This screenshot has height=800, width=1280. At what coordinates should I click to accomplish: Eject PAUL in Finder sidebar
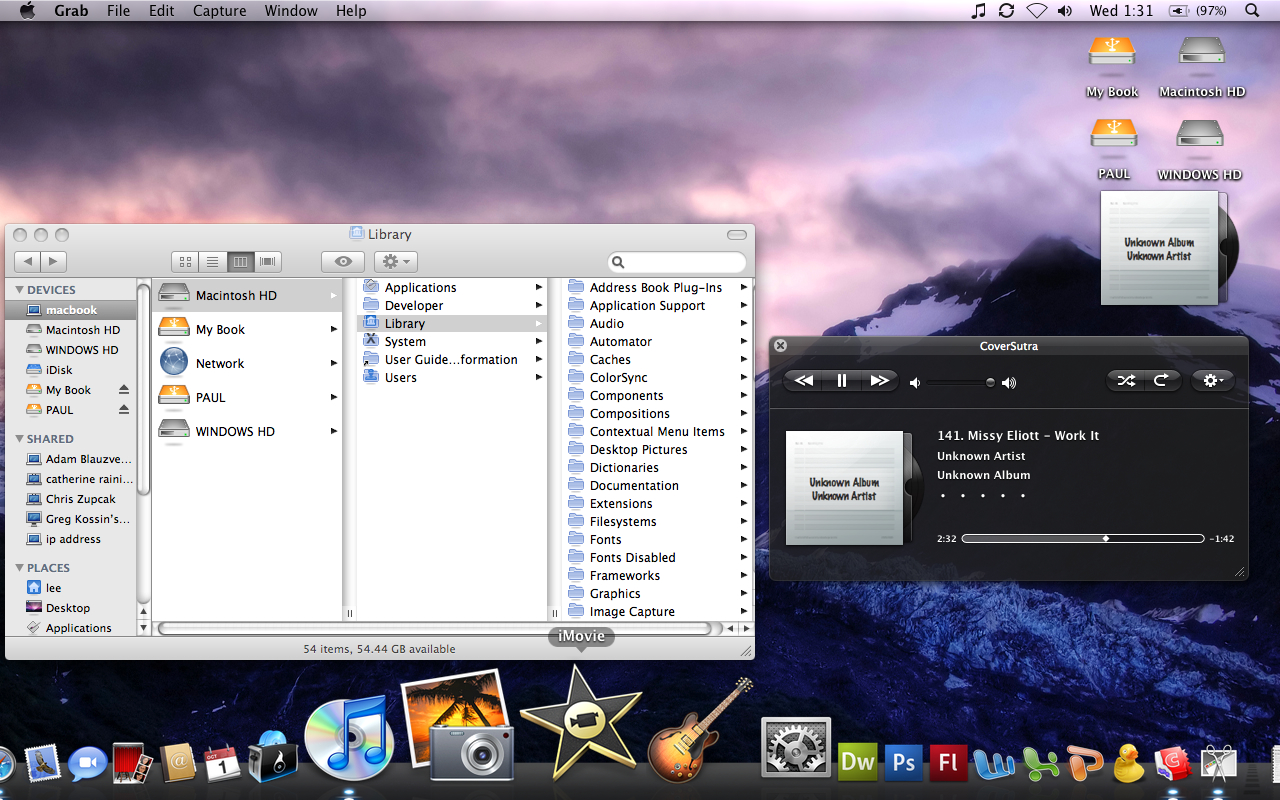tap(124, 410)
